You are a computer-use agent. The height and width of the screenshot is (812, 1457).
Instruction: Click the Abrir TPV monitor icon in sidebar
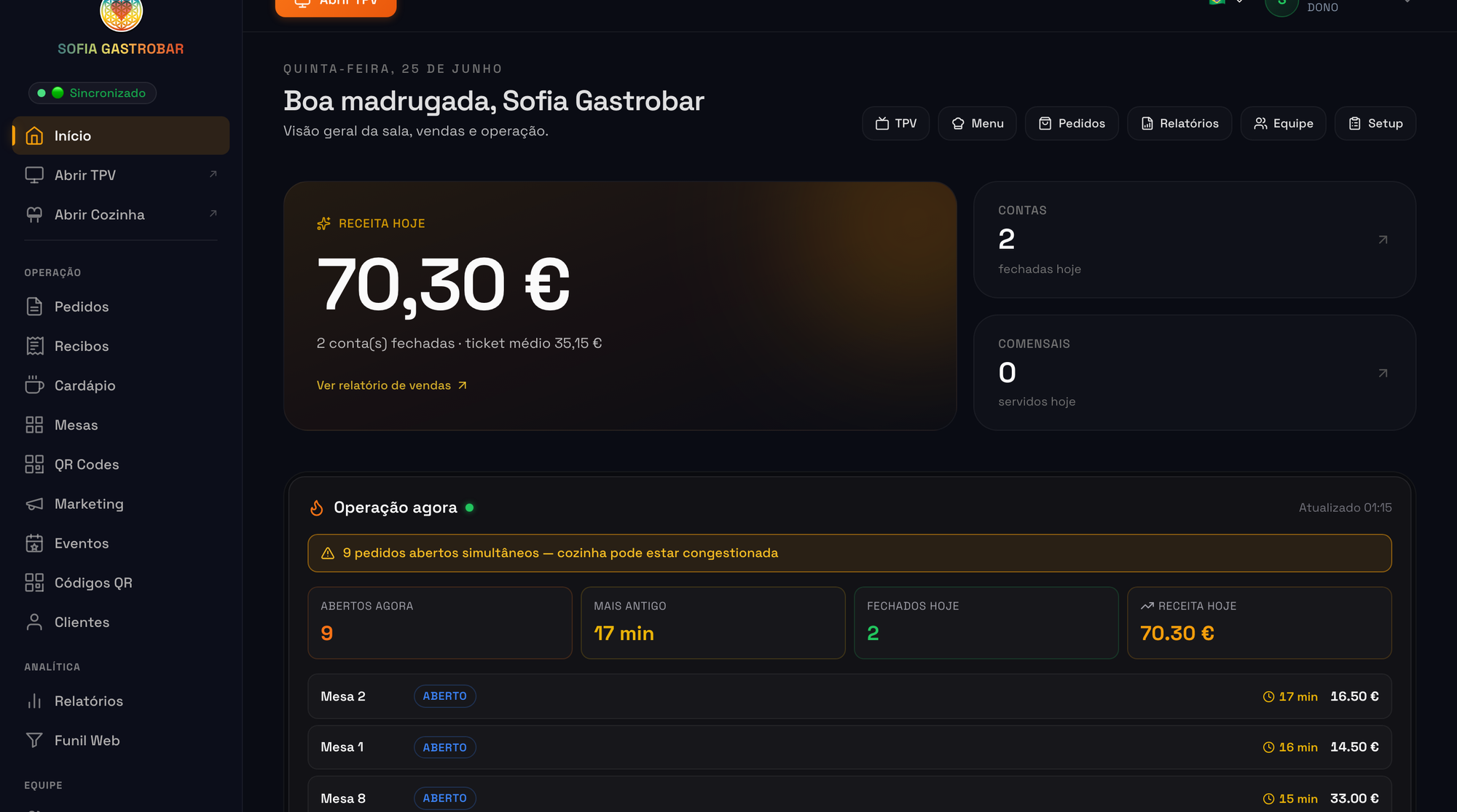34,175
